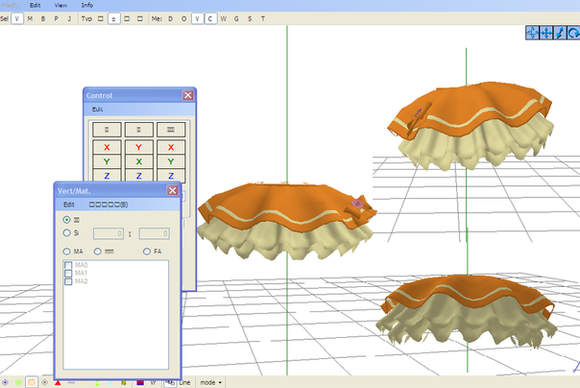Toggle the Me: O display button
The height and width of the screenshot is (388, 580).
pyautogui.click(x=184, y=18)
